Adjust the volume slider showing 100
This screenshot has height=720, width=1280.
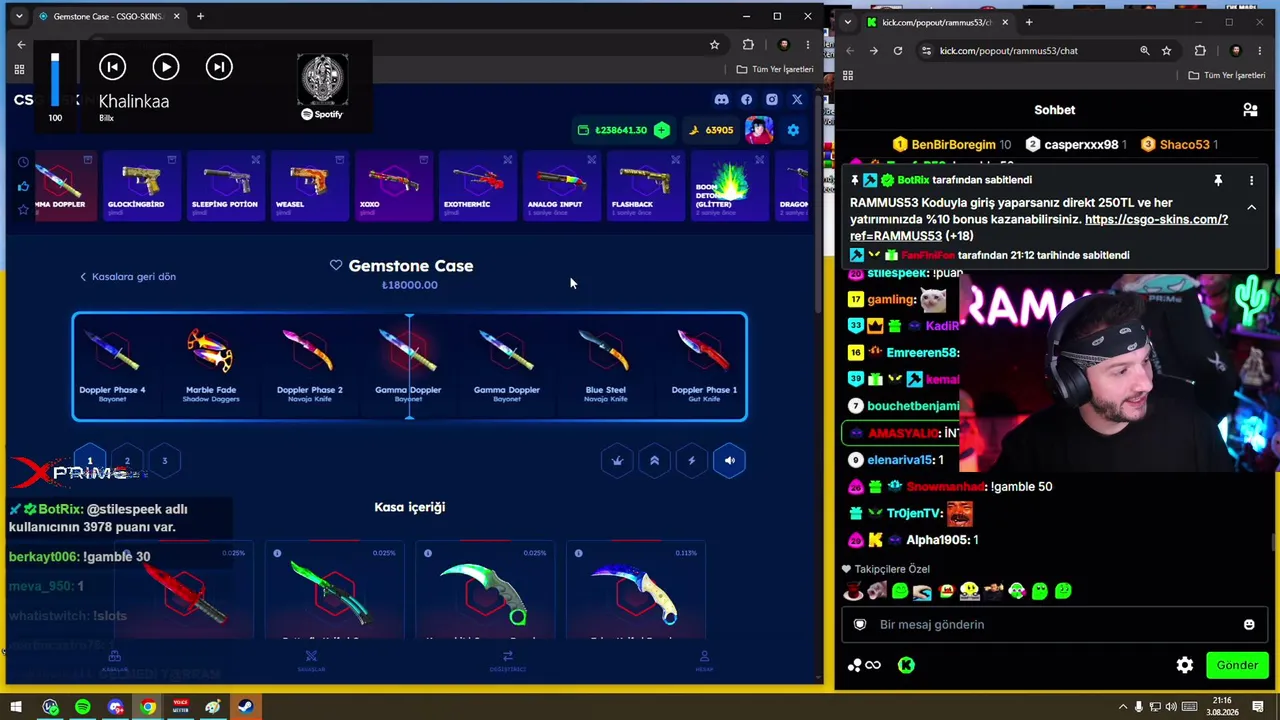click(x=55, y=80)
